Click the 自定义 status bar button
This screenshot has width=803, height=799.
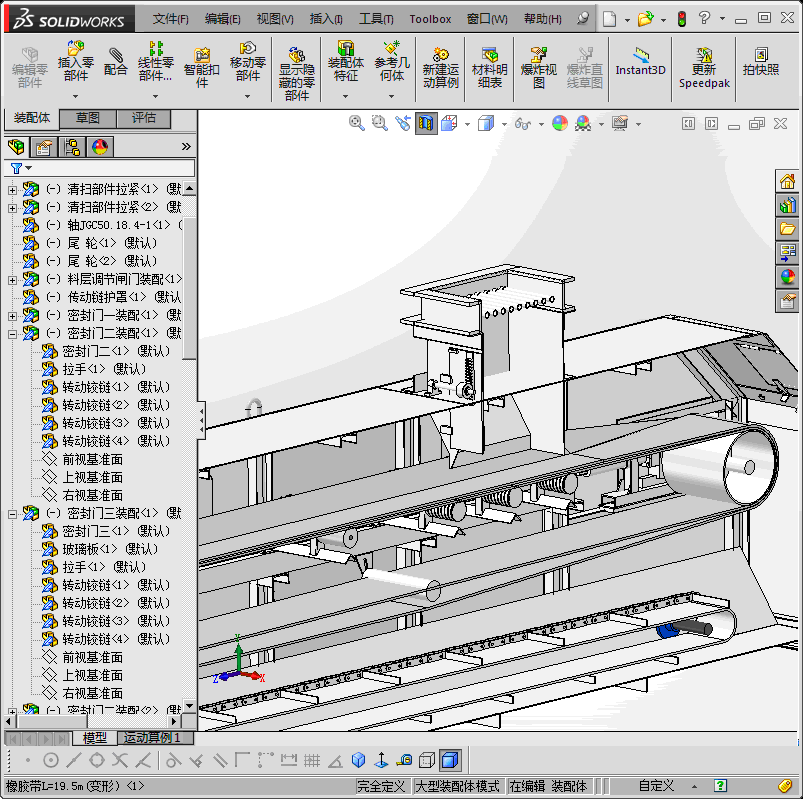[x=657, y=786]
